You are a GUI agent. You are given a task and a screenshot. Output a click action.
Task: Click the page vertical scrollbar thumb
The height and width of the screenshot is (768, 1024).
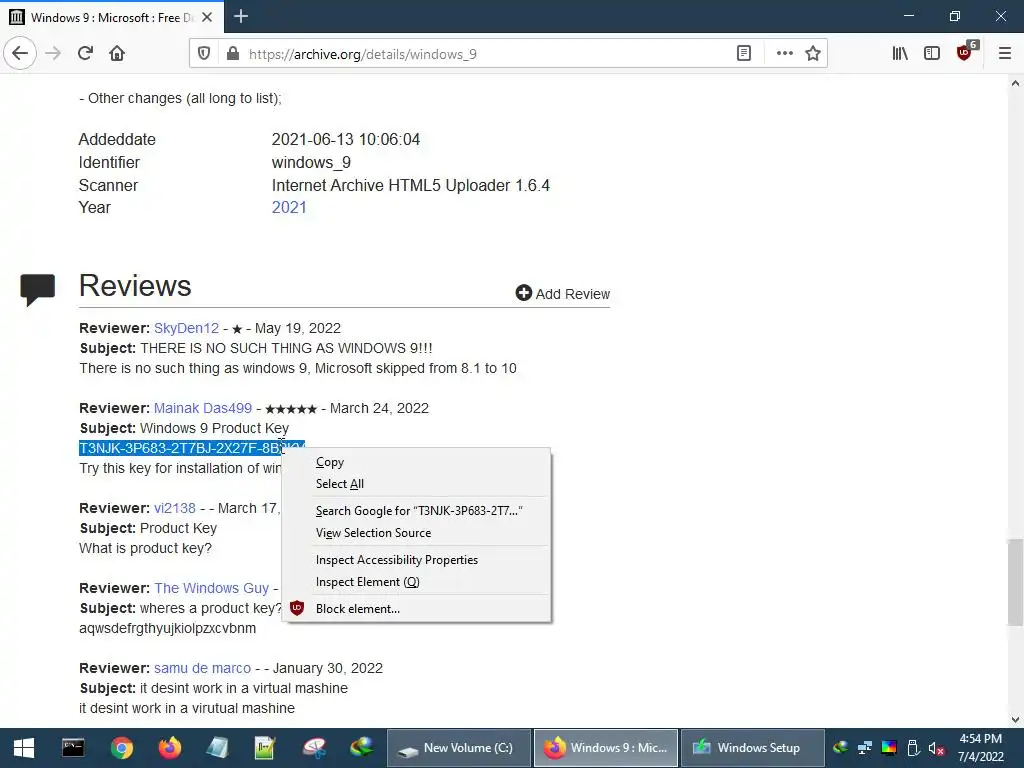[x=1015, y=582]
